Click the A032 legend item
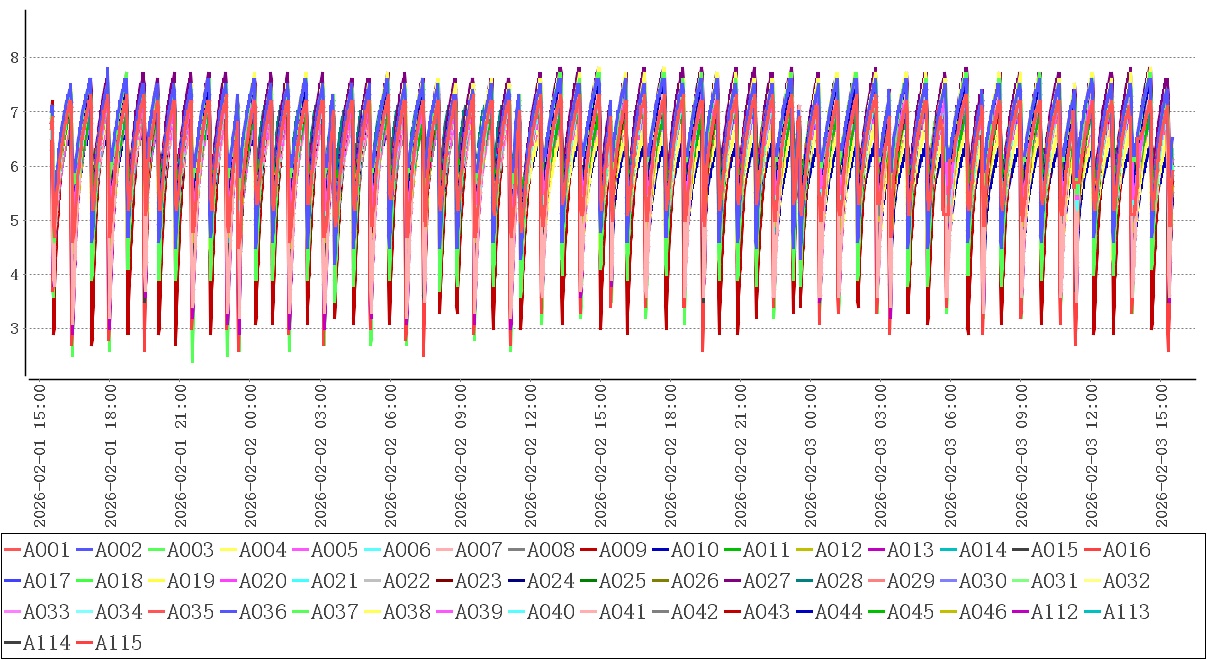Viewport: 1207px width, 660px height. point(1127,581)
